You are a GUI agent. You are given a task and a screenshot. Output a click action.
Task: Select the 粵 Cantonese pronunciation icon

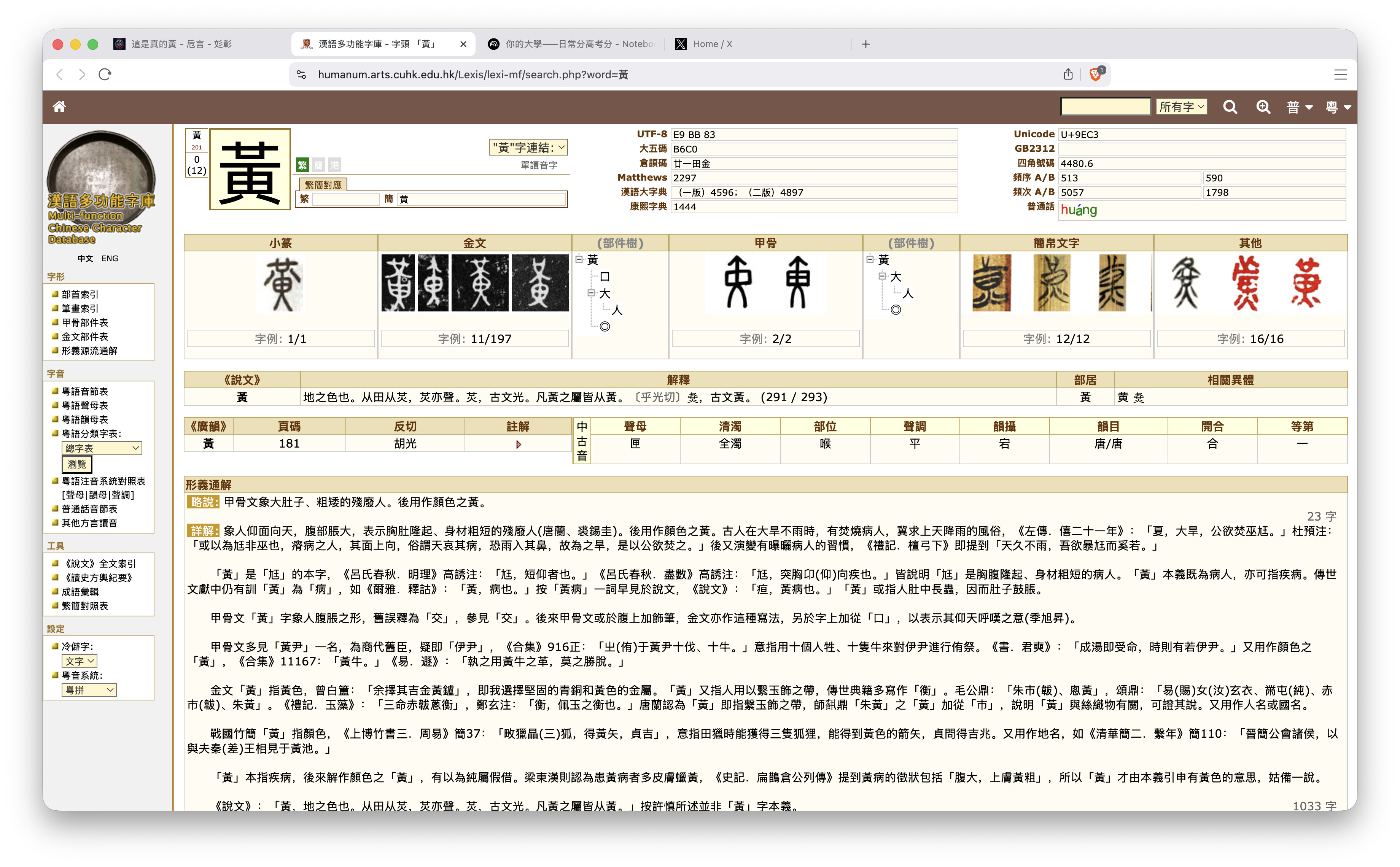(1336, 106)
